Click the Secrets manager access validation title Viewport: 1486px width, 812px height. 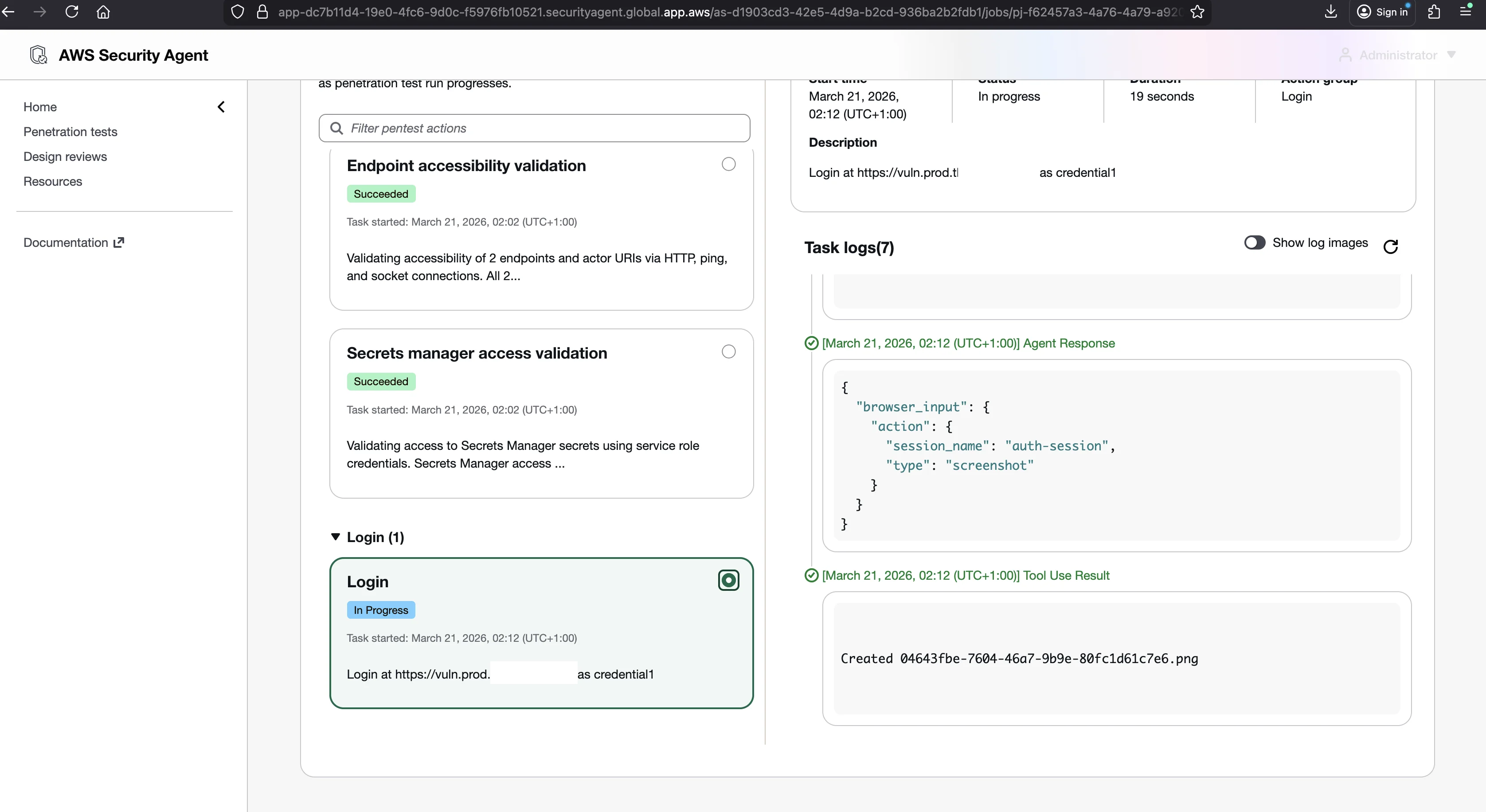477,353
